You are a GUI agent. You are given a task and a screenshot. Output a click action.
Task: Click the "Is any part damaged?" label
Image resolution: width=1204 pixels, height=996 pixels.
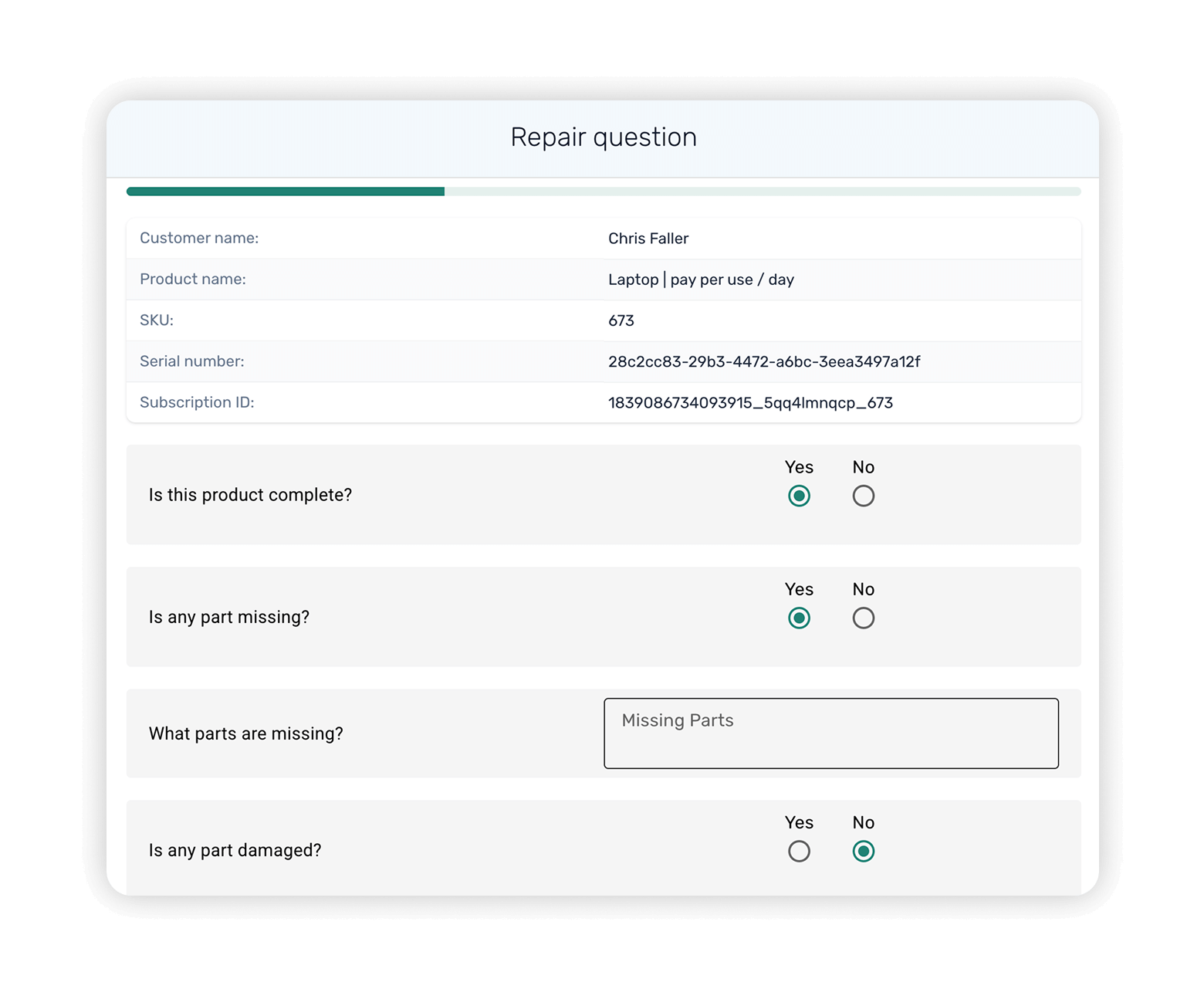point(235,850)
